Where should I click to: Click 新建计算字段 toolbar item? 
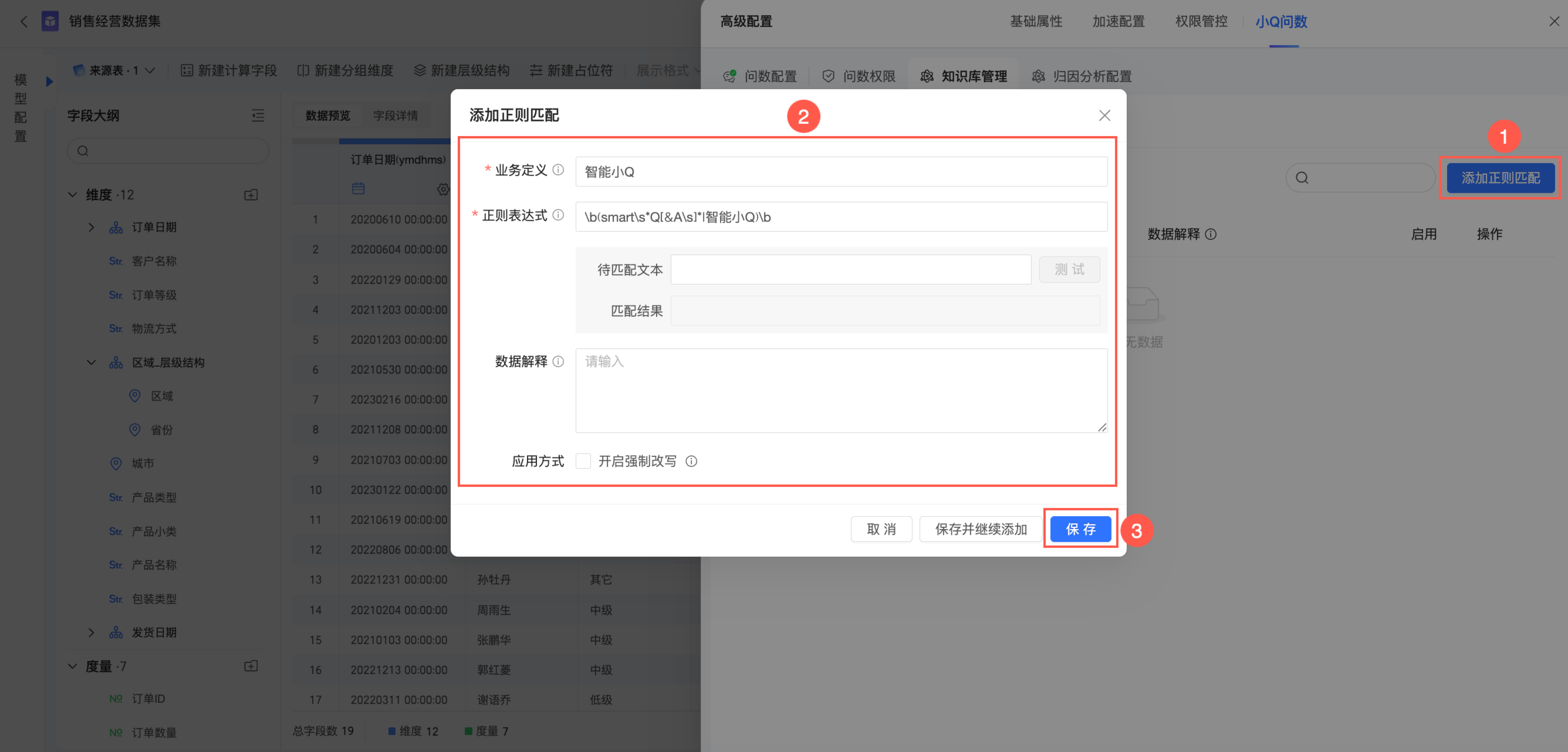tap(229, 71)
